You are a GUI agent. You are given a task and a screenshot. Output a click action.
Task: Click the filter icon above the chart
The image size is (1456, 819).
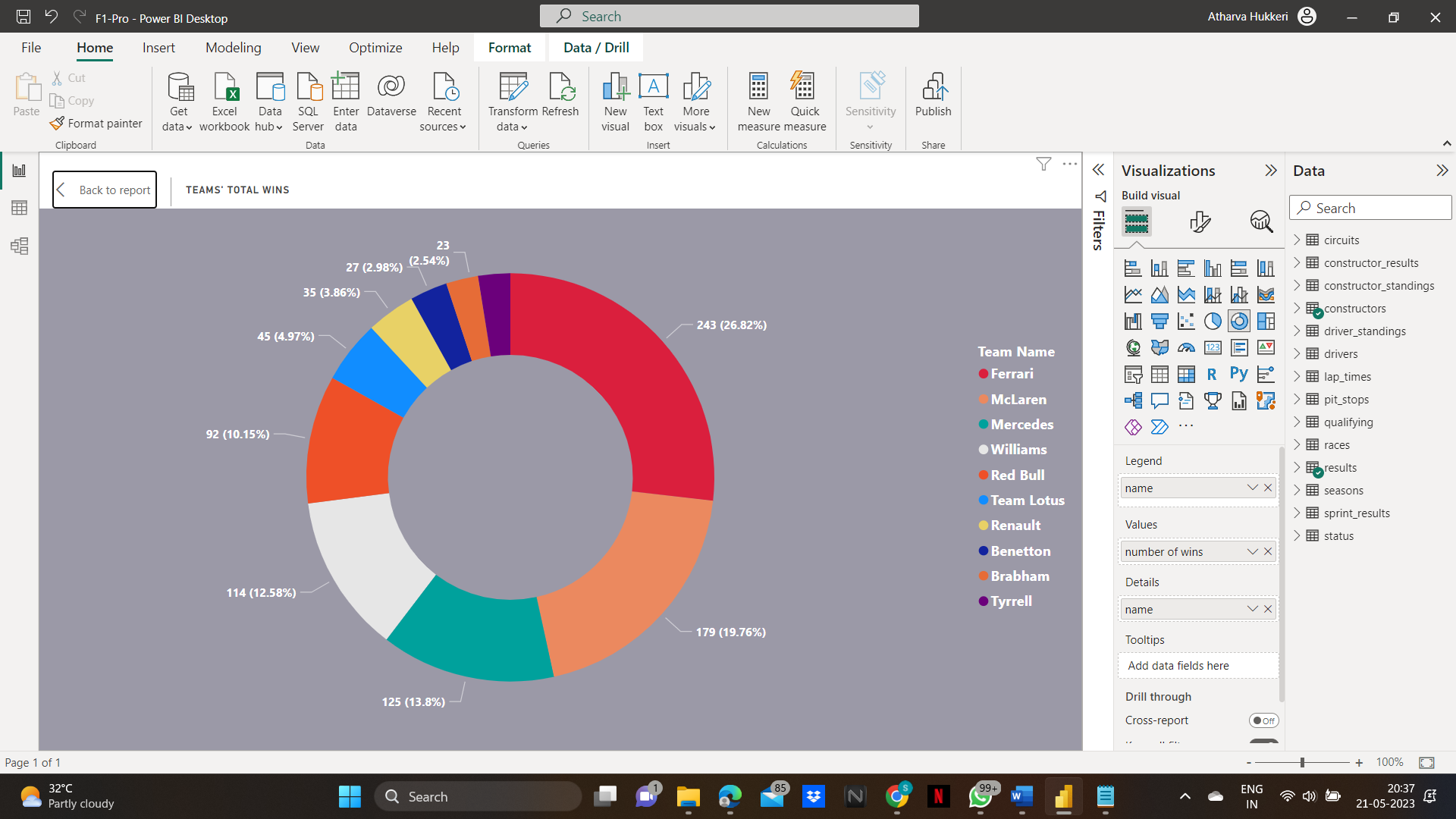coord(1043,164)
